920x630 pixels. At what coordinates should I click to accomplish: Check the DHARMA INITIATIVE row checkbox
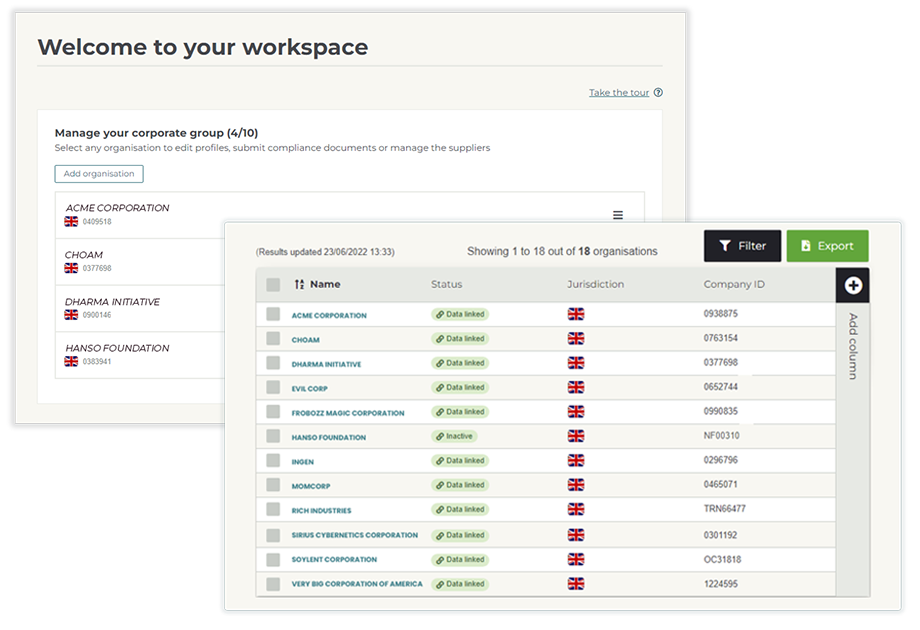(x=273, y=363)
